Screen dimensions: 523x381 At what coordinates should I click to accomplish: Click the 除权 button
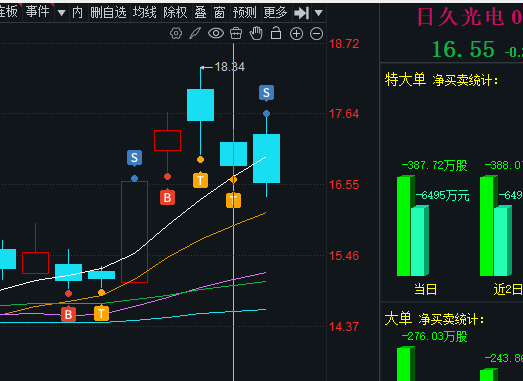175,13
